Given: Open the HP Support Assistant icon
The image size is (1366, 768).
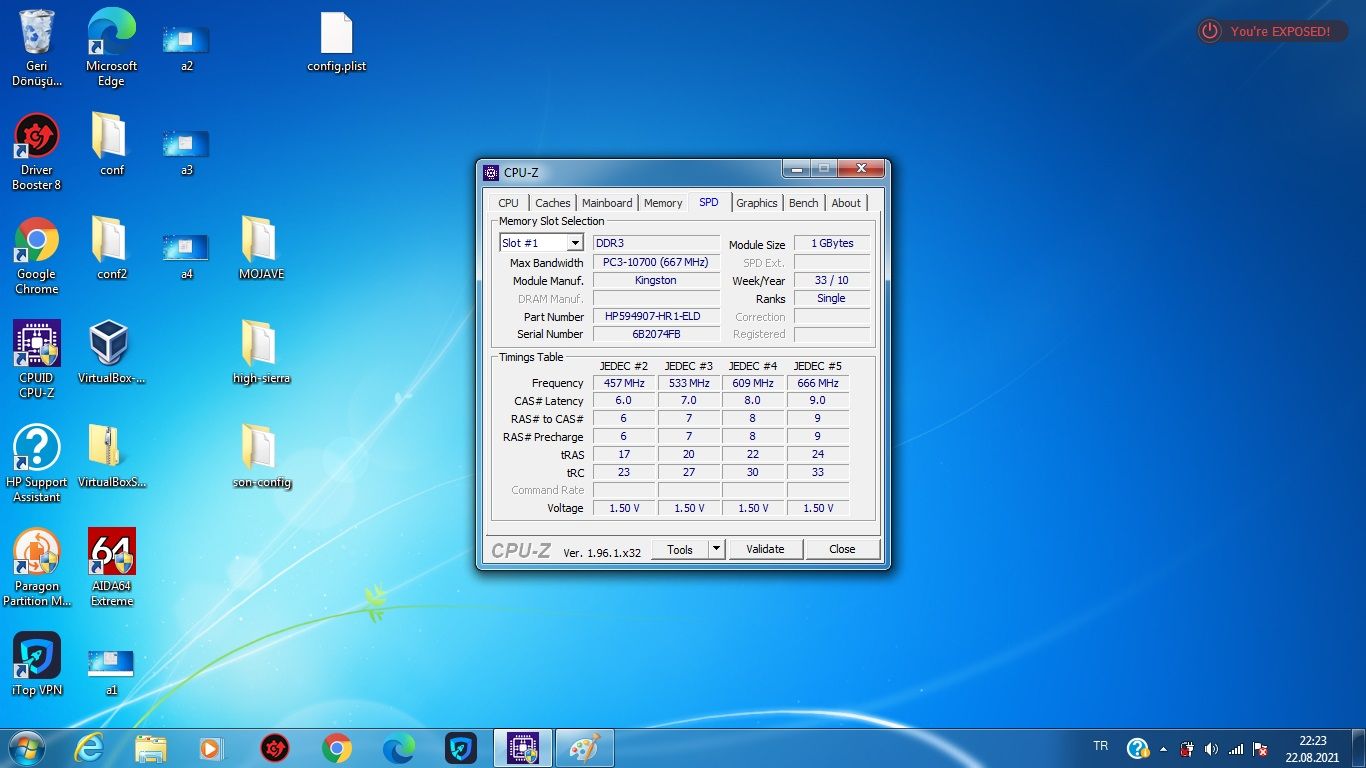Looking at the screenshot, I should (37, 449).
